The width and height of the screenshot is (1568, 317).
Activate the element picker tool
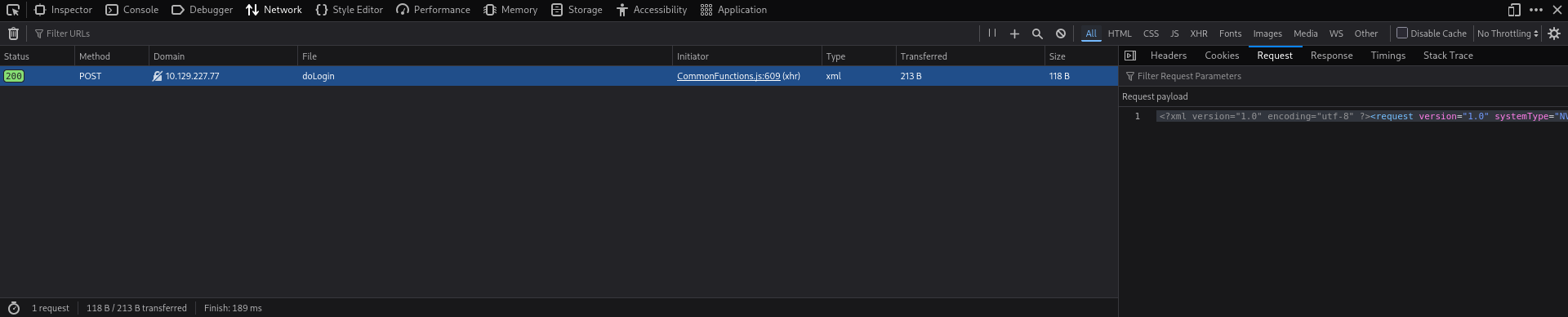(x=13, y=10)
